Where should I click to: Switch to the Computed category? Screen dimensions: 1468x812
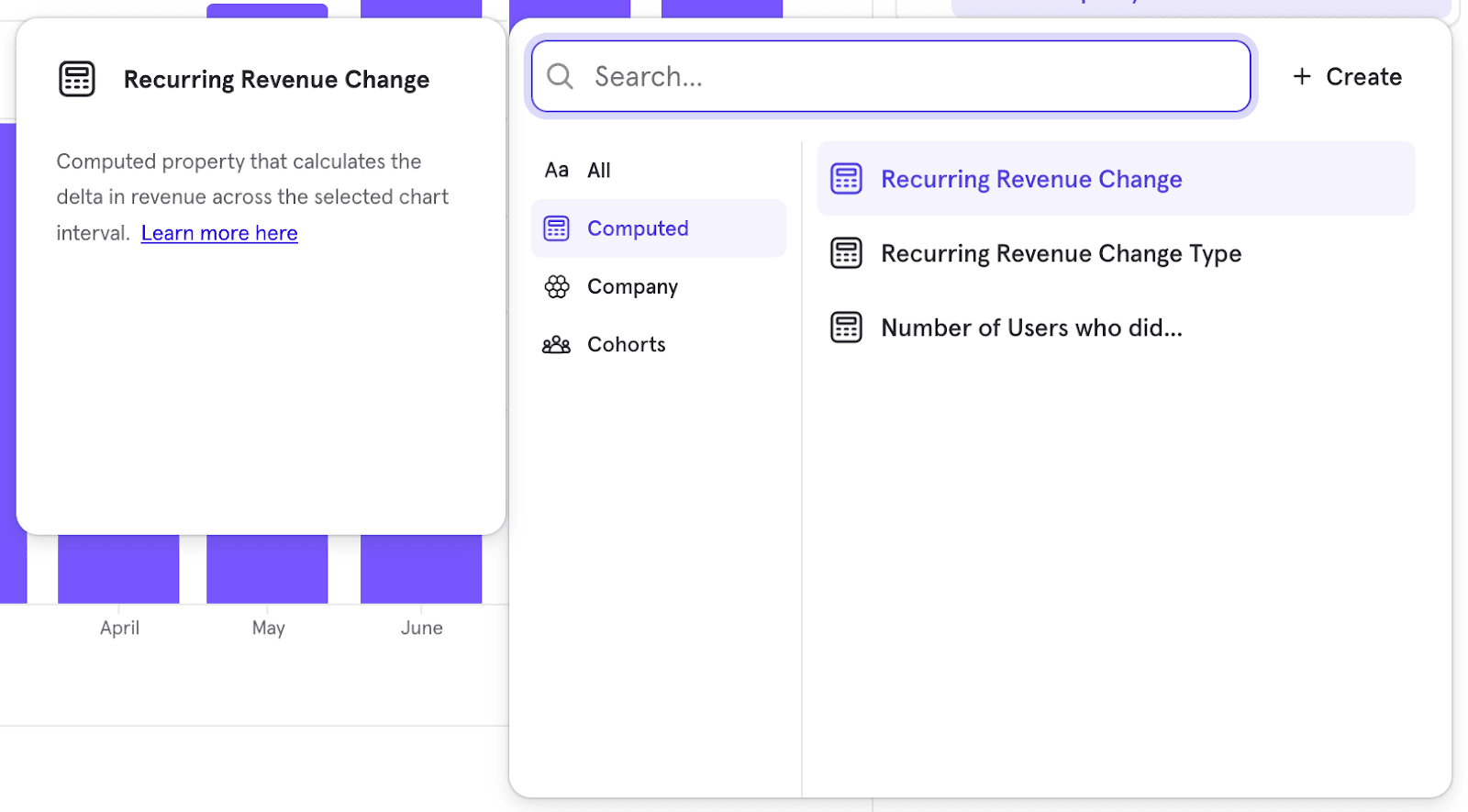point(638,228)
